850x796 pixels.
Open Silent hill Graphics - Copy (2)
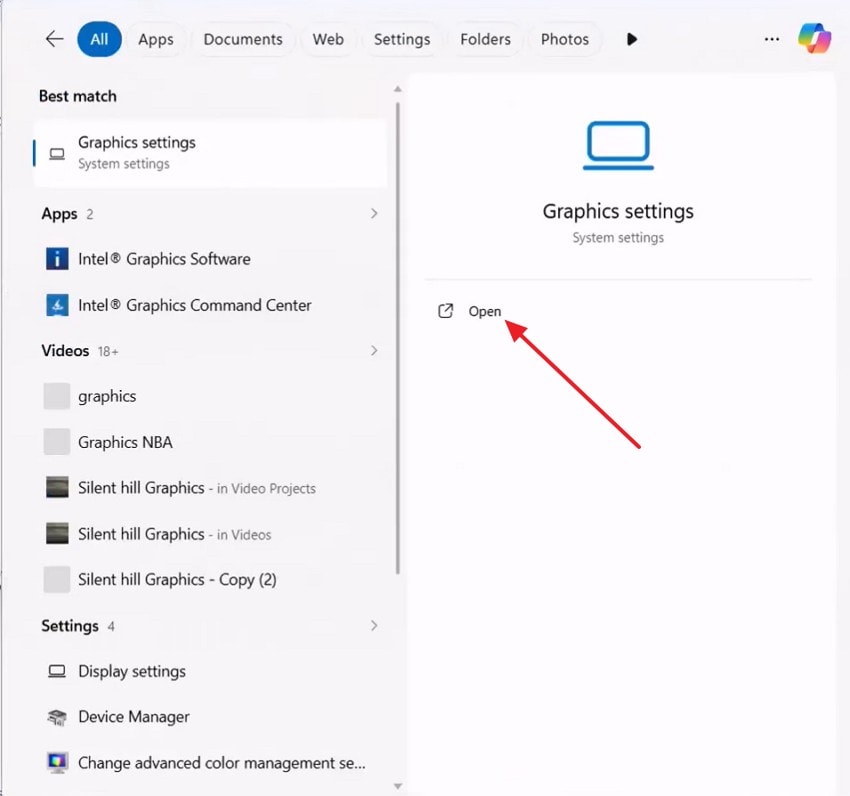point(210,579)
